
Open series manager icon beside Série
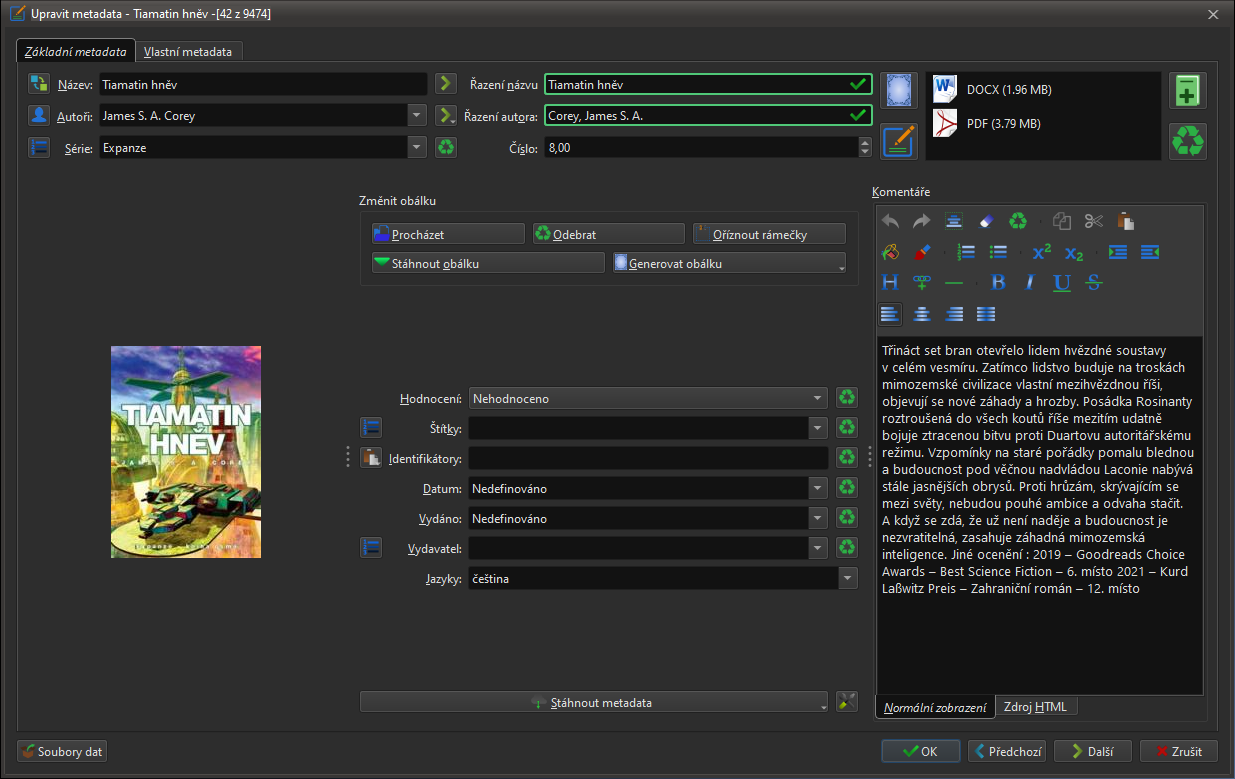click(39, 148)
